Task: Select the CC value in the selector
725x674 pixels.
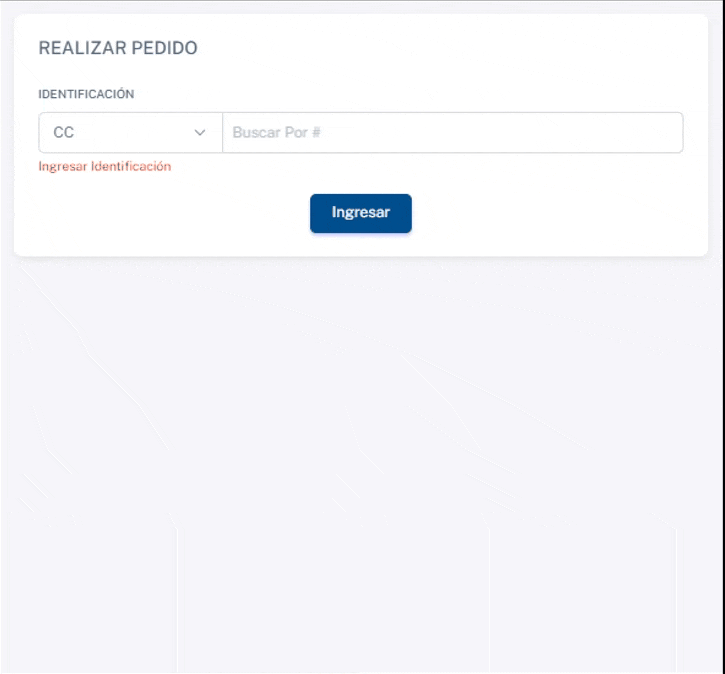Action: point(64,132)
